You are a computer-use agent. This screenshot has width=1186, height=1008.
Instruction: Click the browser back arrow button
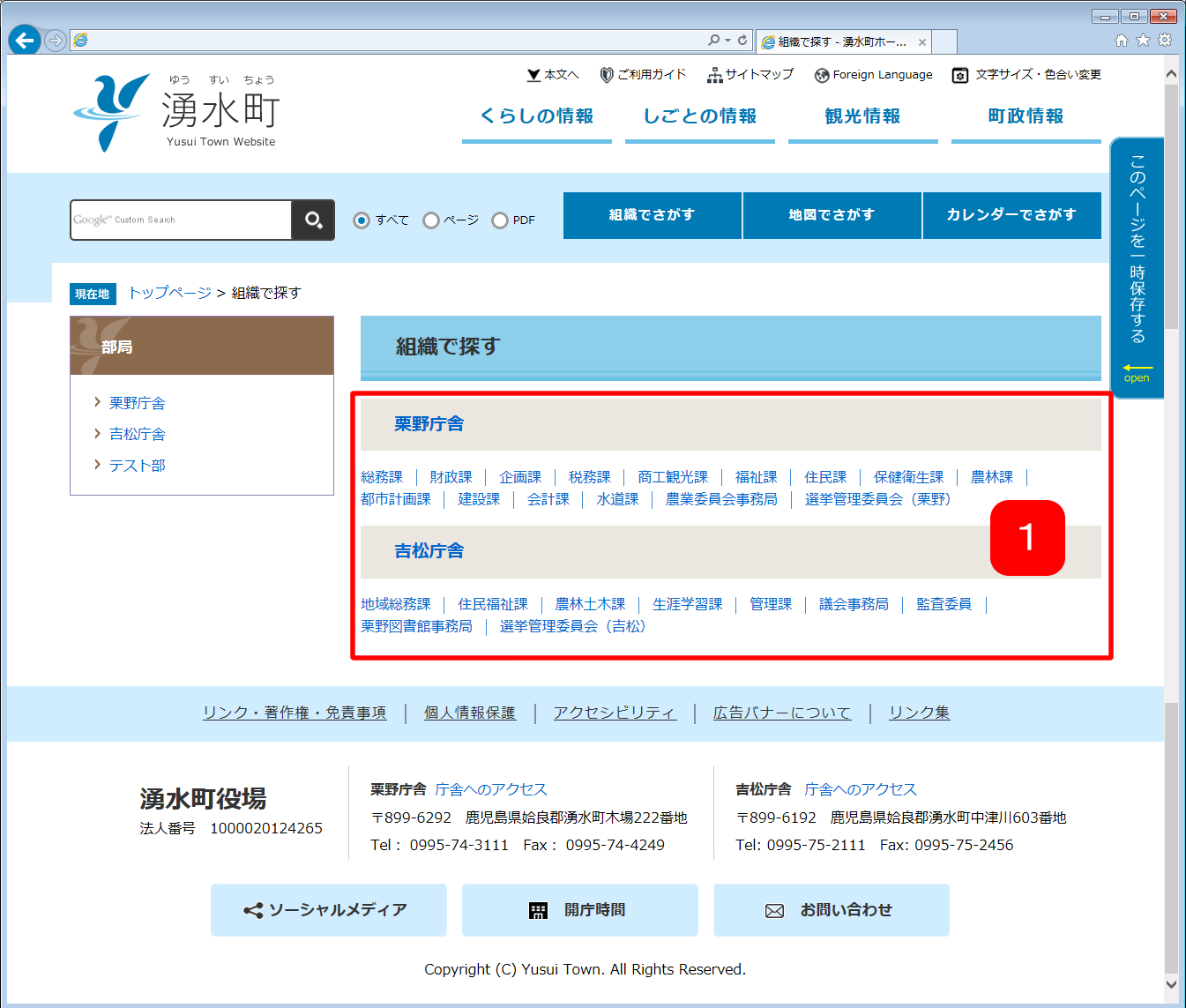(x=25, y=40)
